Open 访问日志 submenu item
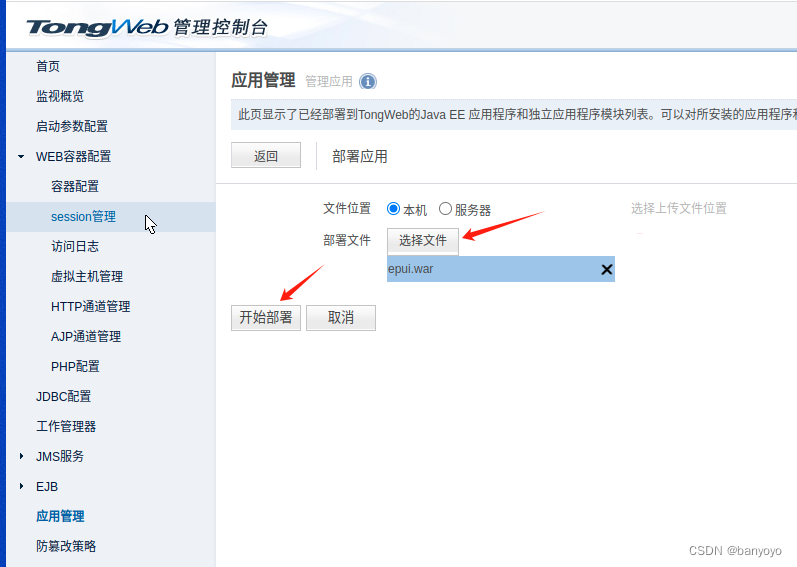797x567 pixels. pos(75,246)
